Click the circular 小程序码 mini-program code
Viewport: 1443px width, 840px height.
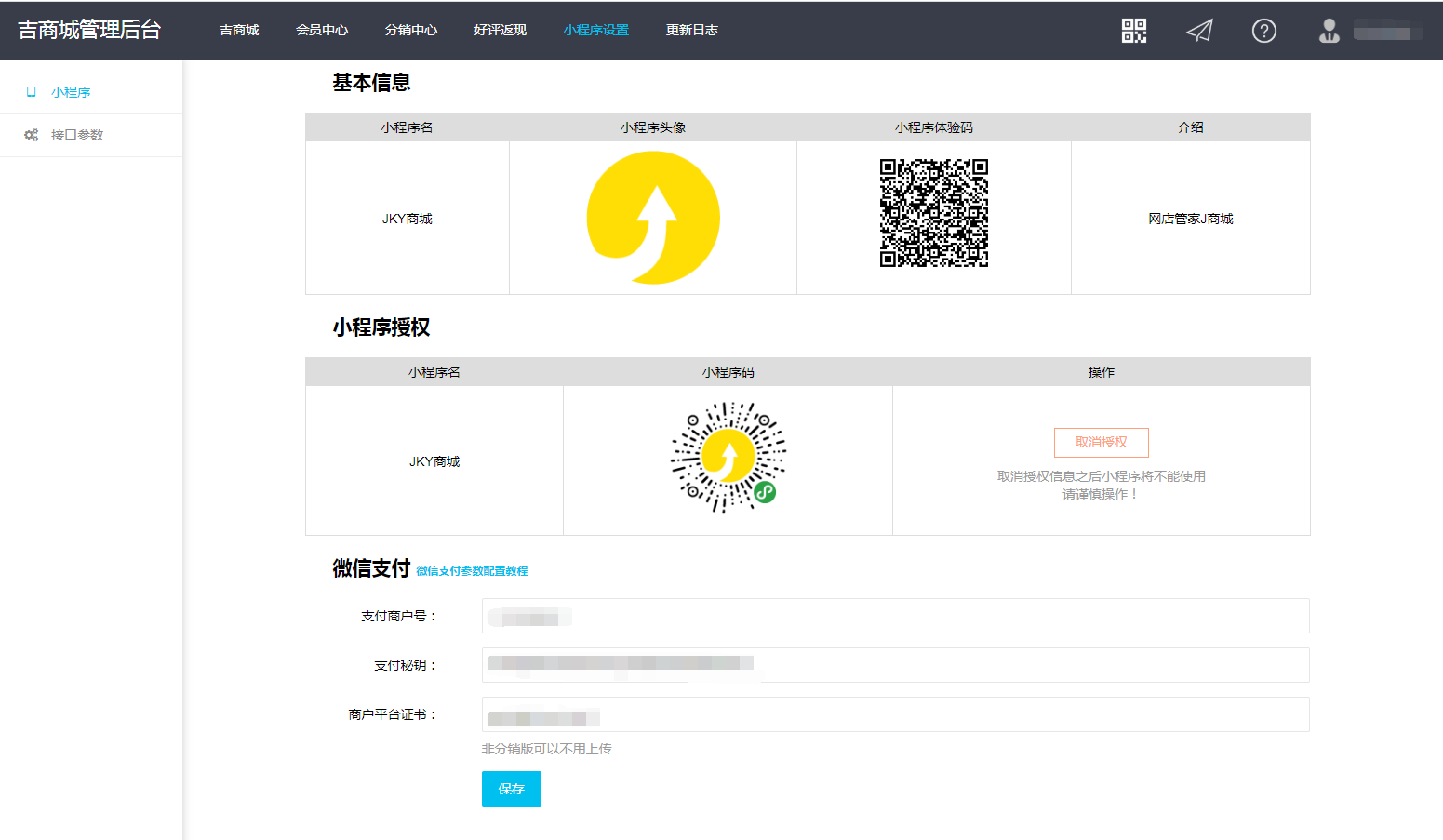728,458
